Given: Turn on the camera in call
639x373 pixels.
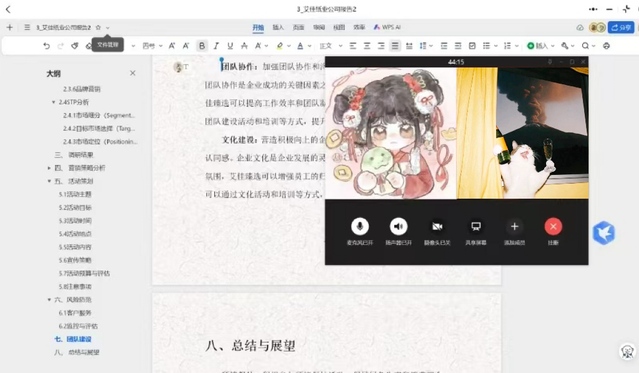Looking at the screenshot, I should click(437, 226).
